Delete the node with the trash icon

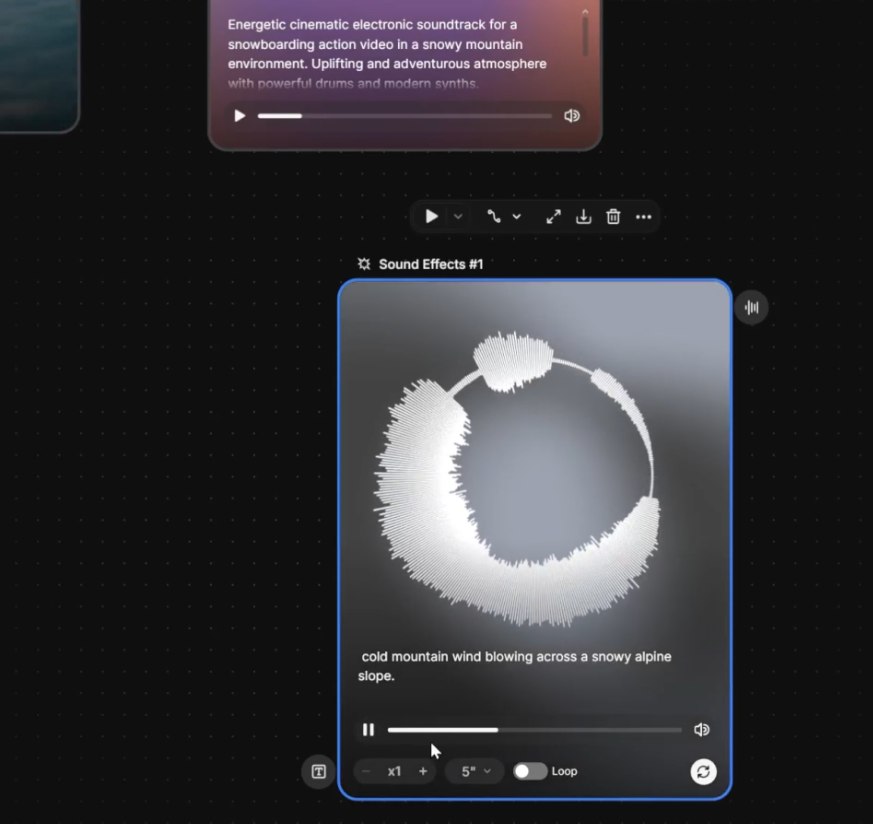(x=613, y=216)
